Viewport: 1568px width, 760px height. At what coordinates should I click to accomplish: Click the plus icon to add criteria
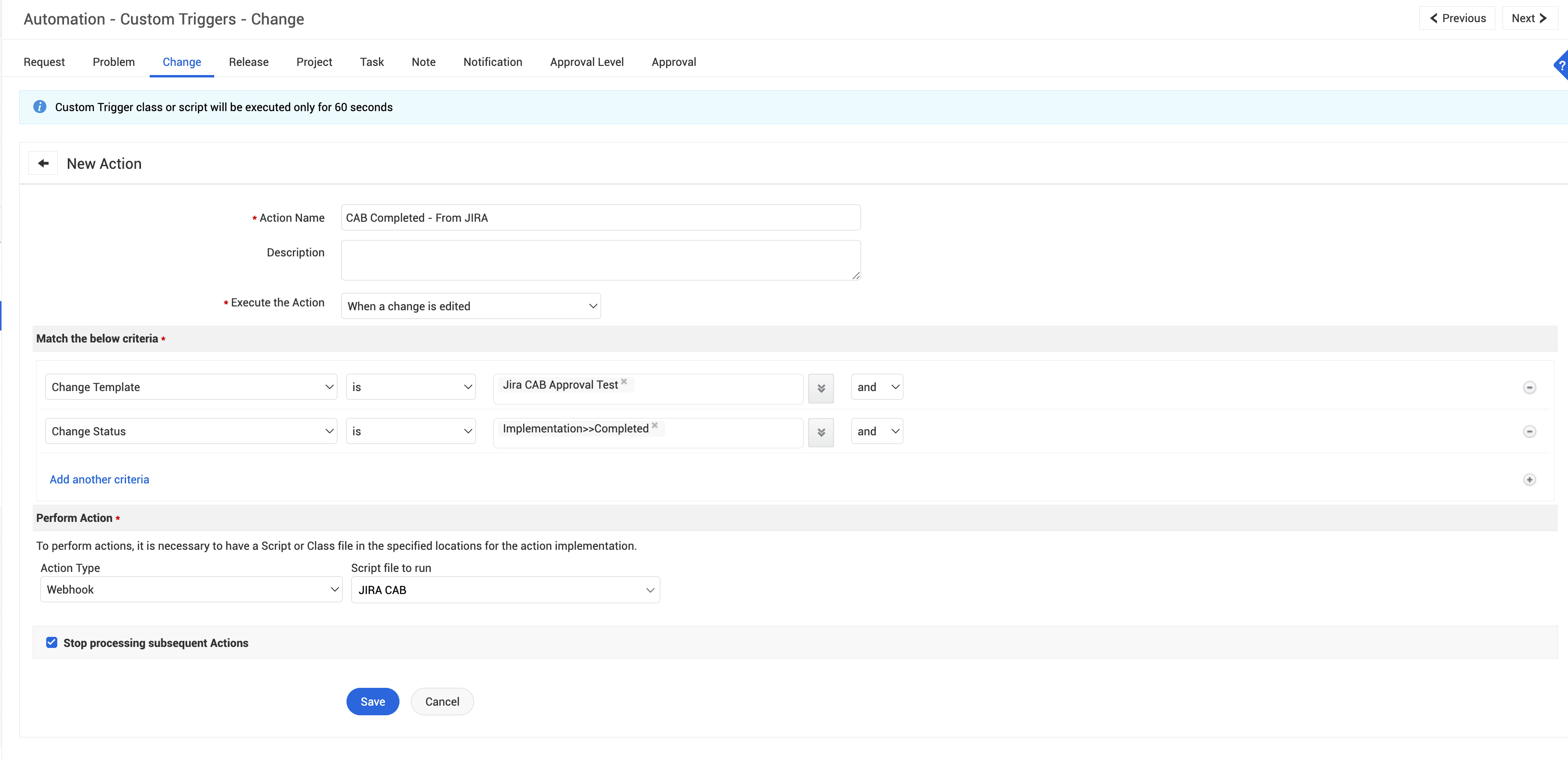[x=1529, y=480]
